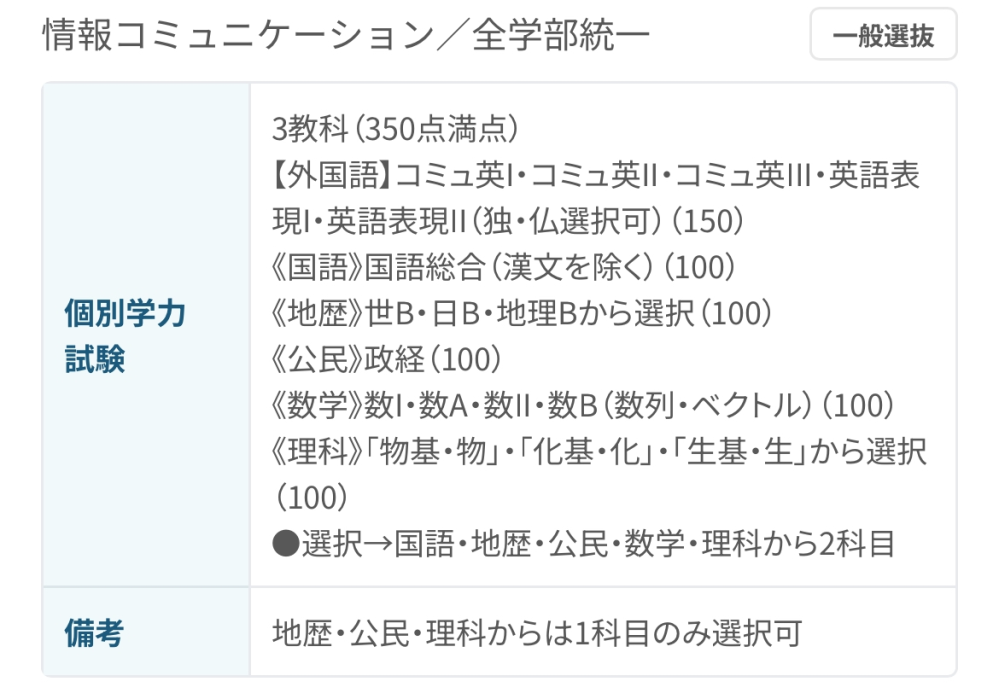Click the arrow after 選択
The image size is (999, 699).
point(378,544)
